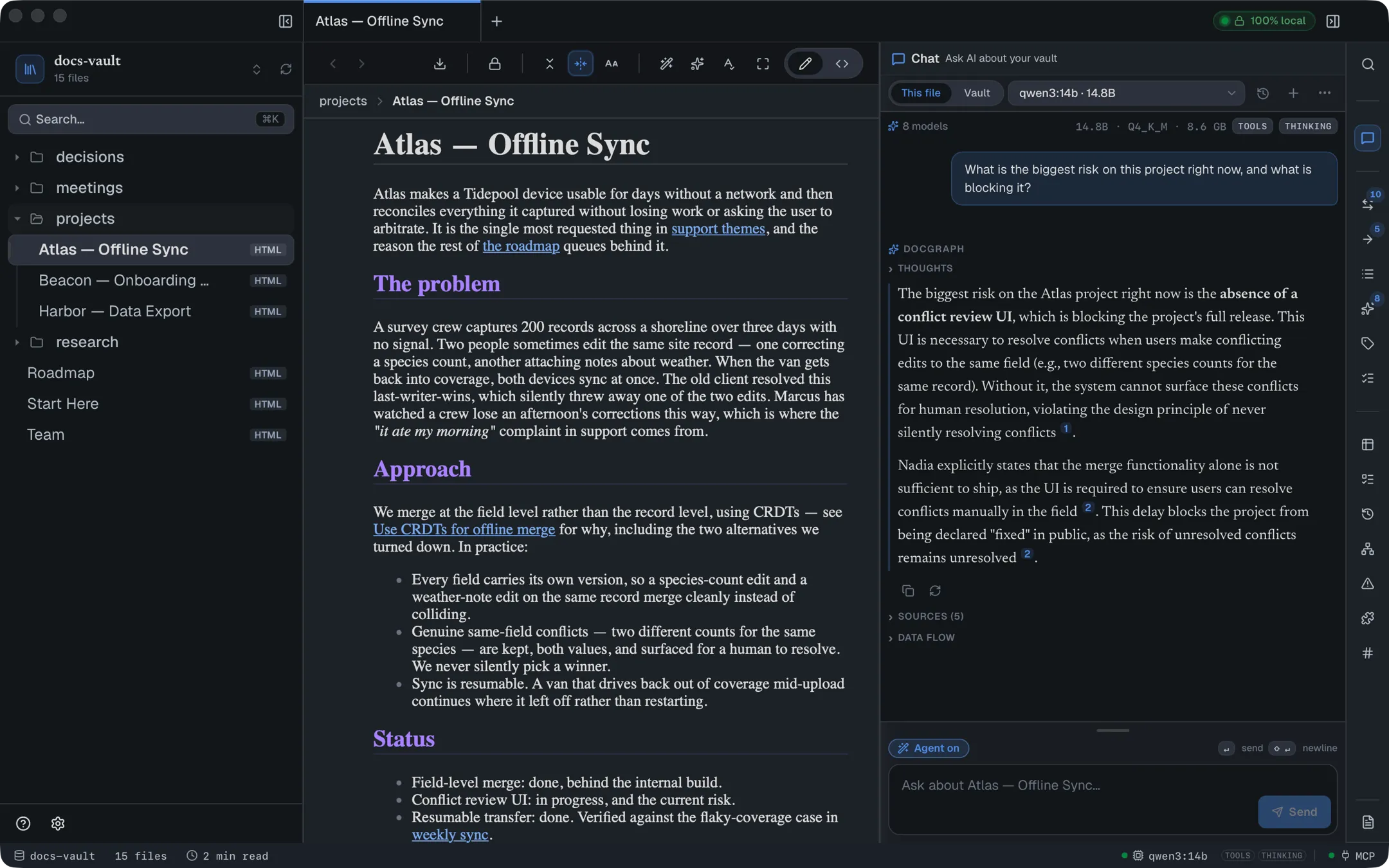
Task: Click the lock icon in the toolbar
Action: click(x=495, y=64)
